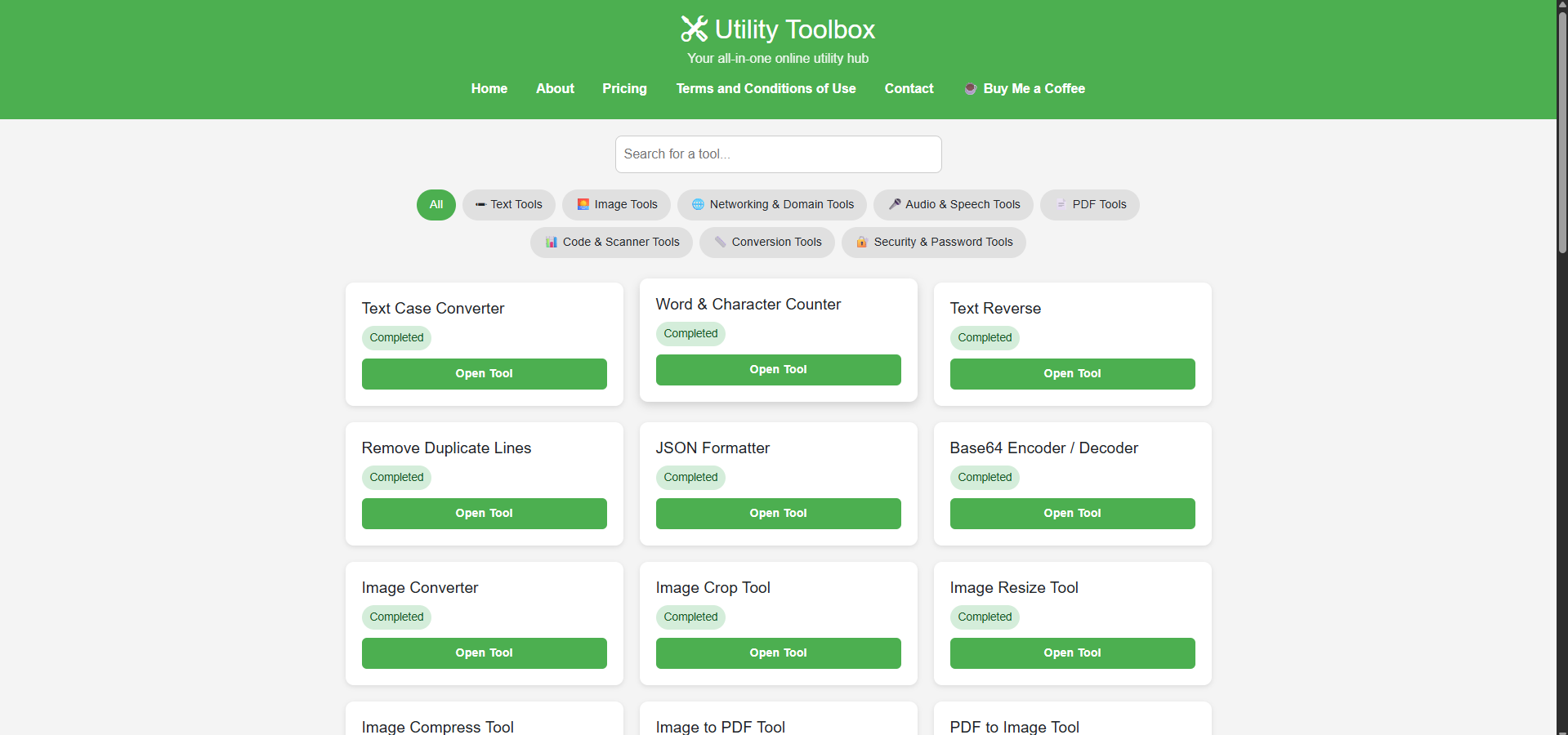Filter by Text Tools category
1568x735 pixels.
(509, 205)
